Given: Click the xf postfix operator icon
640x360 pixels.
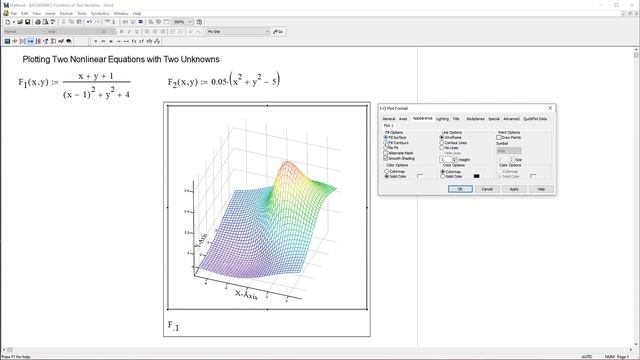Looking at the screenshot, I should point(142,41).
